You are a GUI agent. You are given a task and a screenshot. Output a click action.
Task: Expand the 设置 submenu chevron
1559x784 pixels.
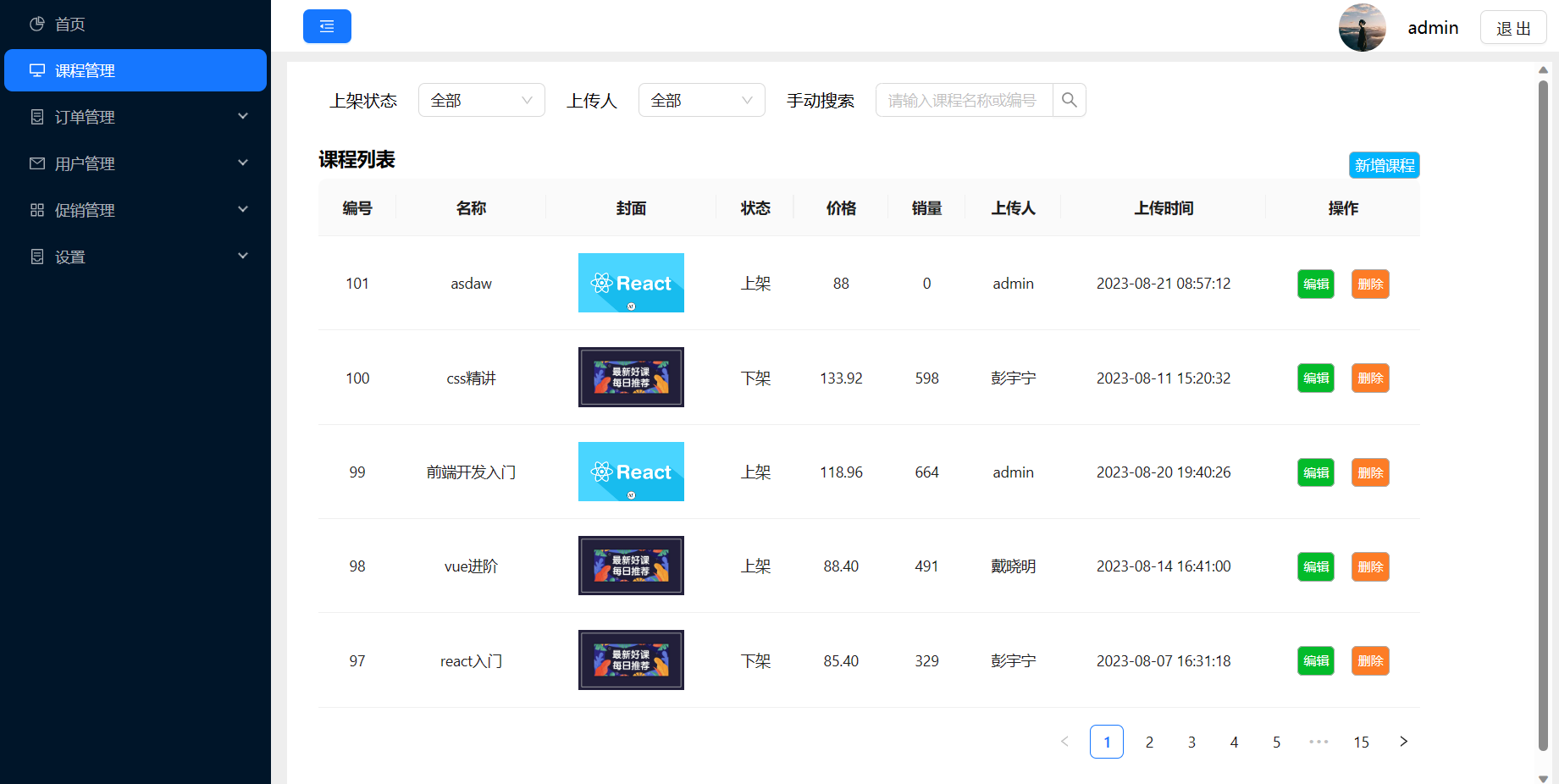tap(243, 256)
